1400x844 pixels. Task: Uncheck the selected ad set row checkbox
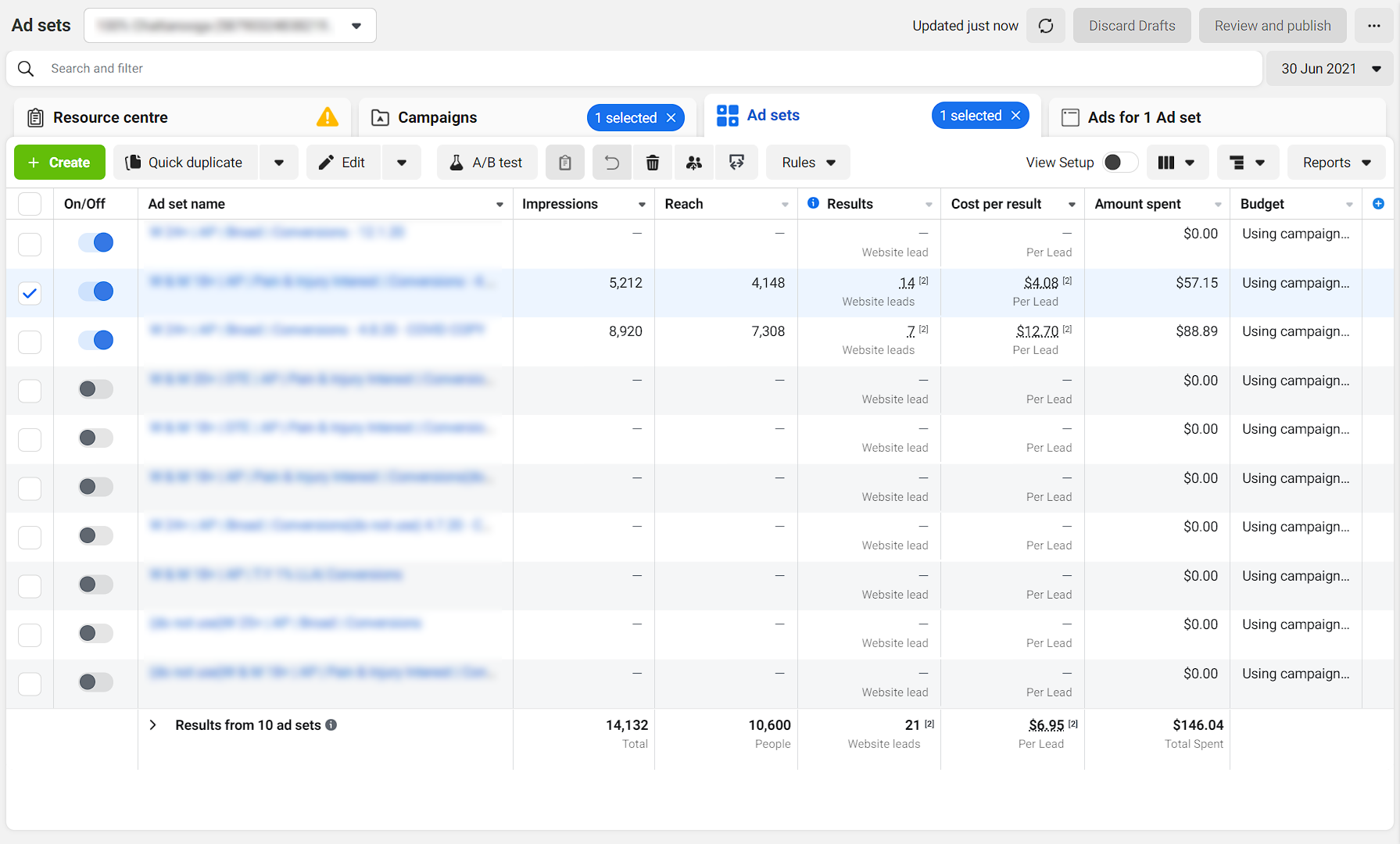click(x=29, y=293)
